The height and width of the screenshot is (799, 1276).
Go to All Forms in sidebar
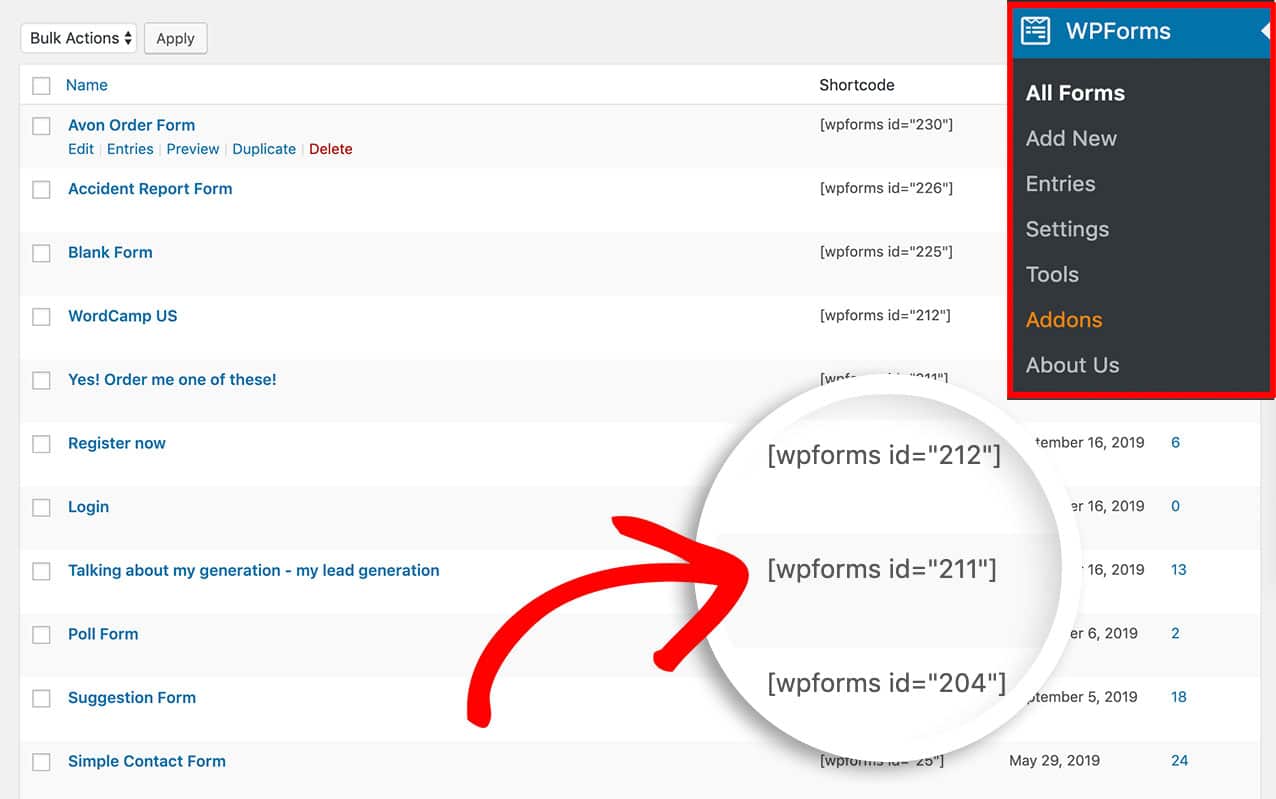coord(1075,93)
